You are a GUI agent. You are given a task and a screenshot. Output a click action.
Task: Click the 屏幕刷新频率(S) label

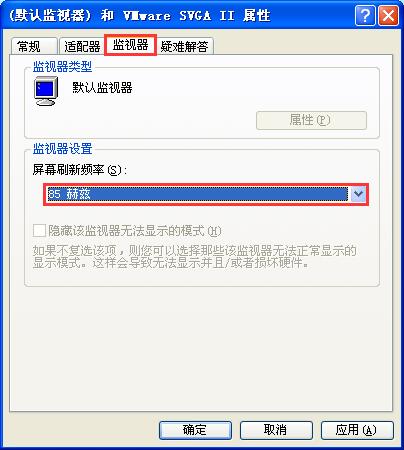[x=80, y=170]
